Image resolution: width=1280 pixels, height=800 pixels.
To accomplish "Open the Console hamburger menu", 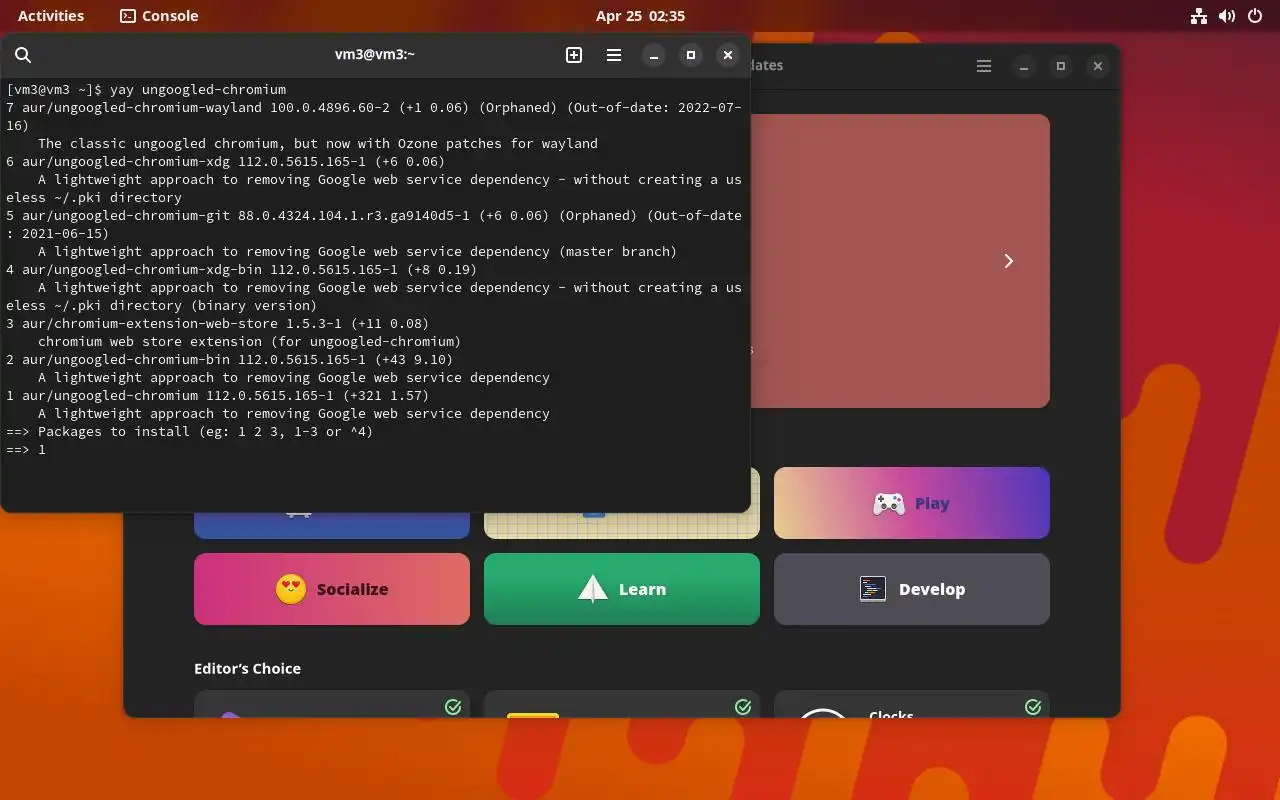I will tap(614, 55).
